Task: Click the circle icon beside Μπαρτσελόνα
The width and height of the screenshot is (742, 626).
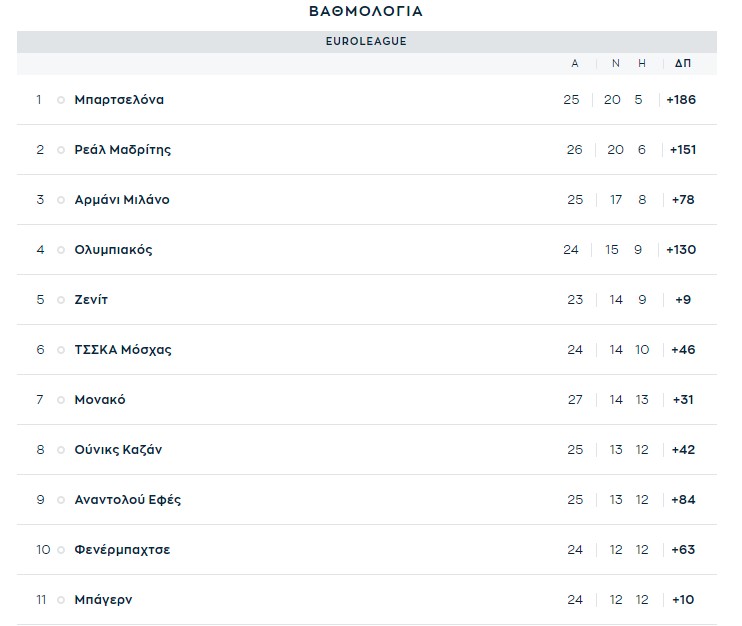Action: (61, 100)
